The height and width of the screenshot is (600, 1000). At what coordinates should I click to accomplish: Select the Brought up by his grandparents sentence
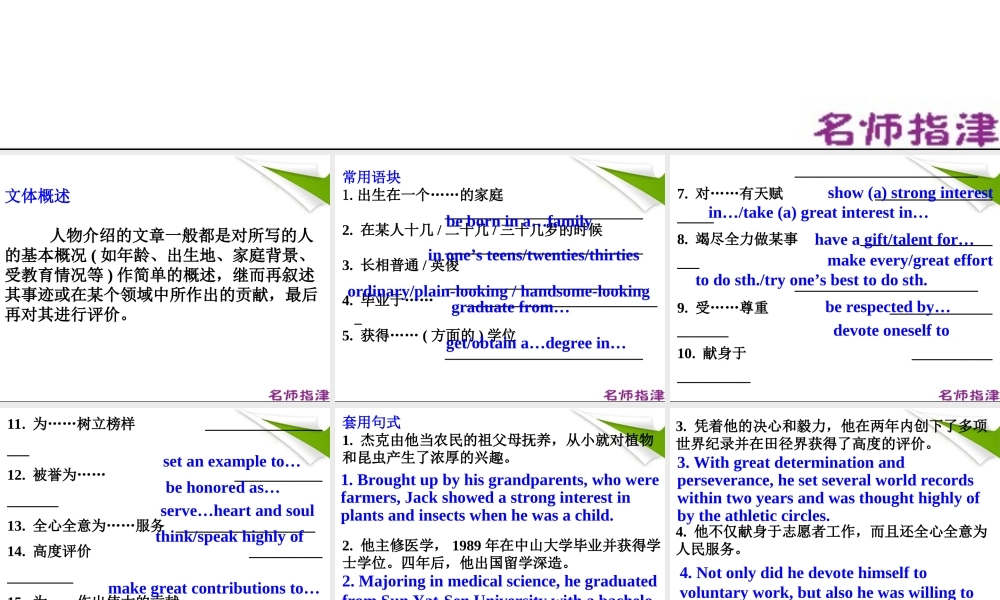tap(498, 497)
